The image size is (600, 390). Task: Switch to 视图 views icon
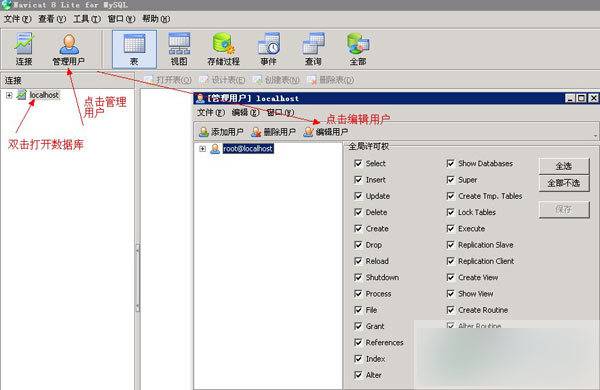(x=179, y=49)
